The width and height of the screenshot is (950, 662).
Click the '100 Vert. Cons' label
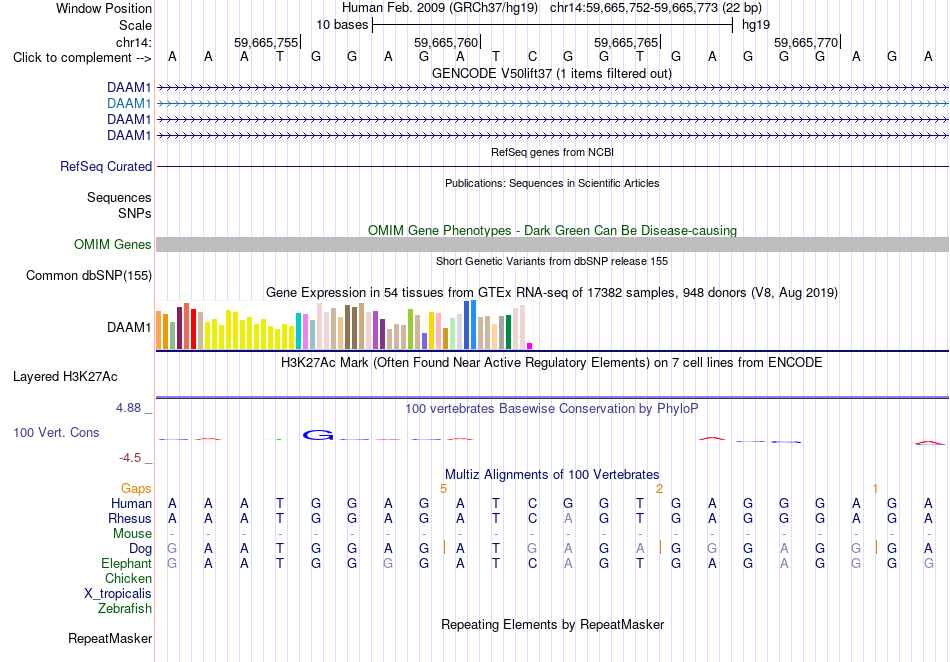click(56, 432)
